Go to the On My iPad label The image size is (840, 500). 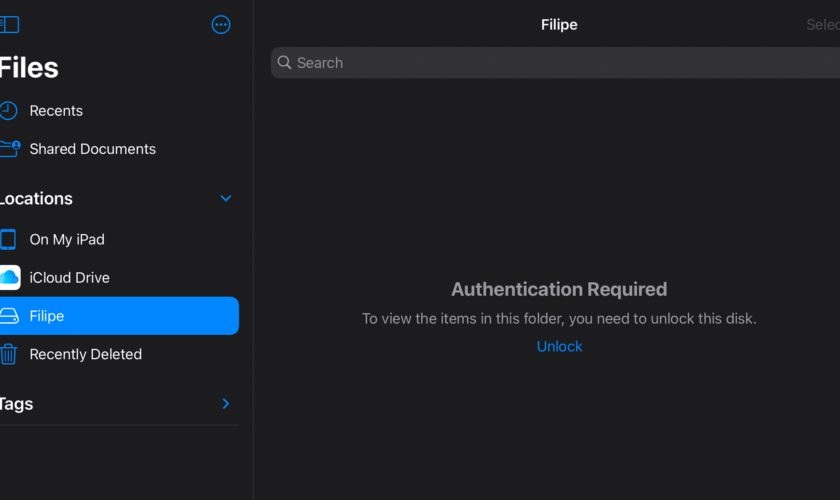[x=67, y=240]
